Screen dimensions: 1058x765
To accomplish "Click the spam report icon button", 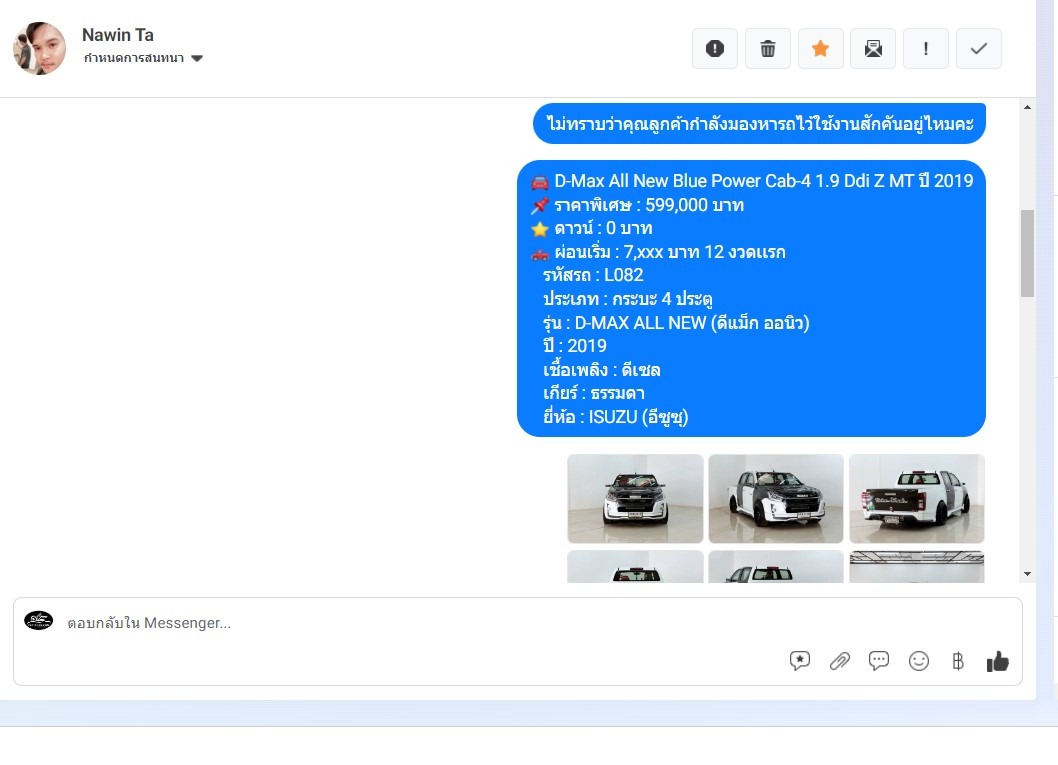I will (715, 49).
